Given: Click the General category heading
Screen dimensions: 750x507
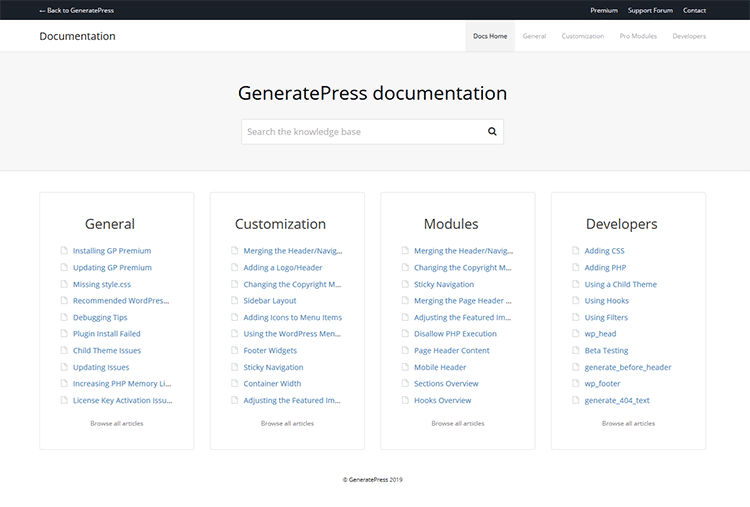Looking at the screenshot, I should pyautogui.click(x=110, y=224).
